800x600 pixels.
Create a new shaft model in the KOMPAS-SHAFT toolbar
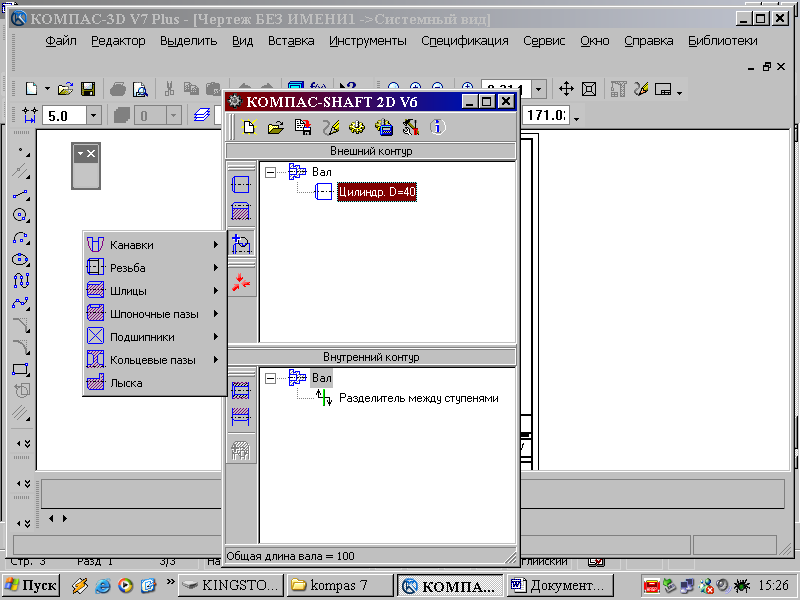point(249,127)
